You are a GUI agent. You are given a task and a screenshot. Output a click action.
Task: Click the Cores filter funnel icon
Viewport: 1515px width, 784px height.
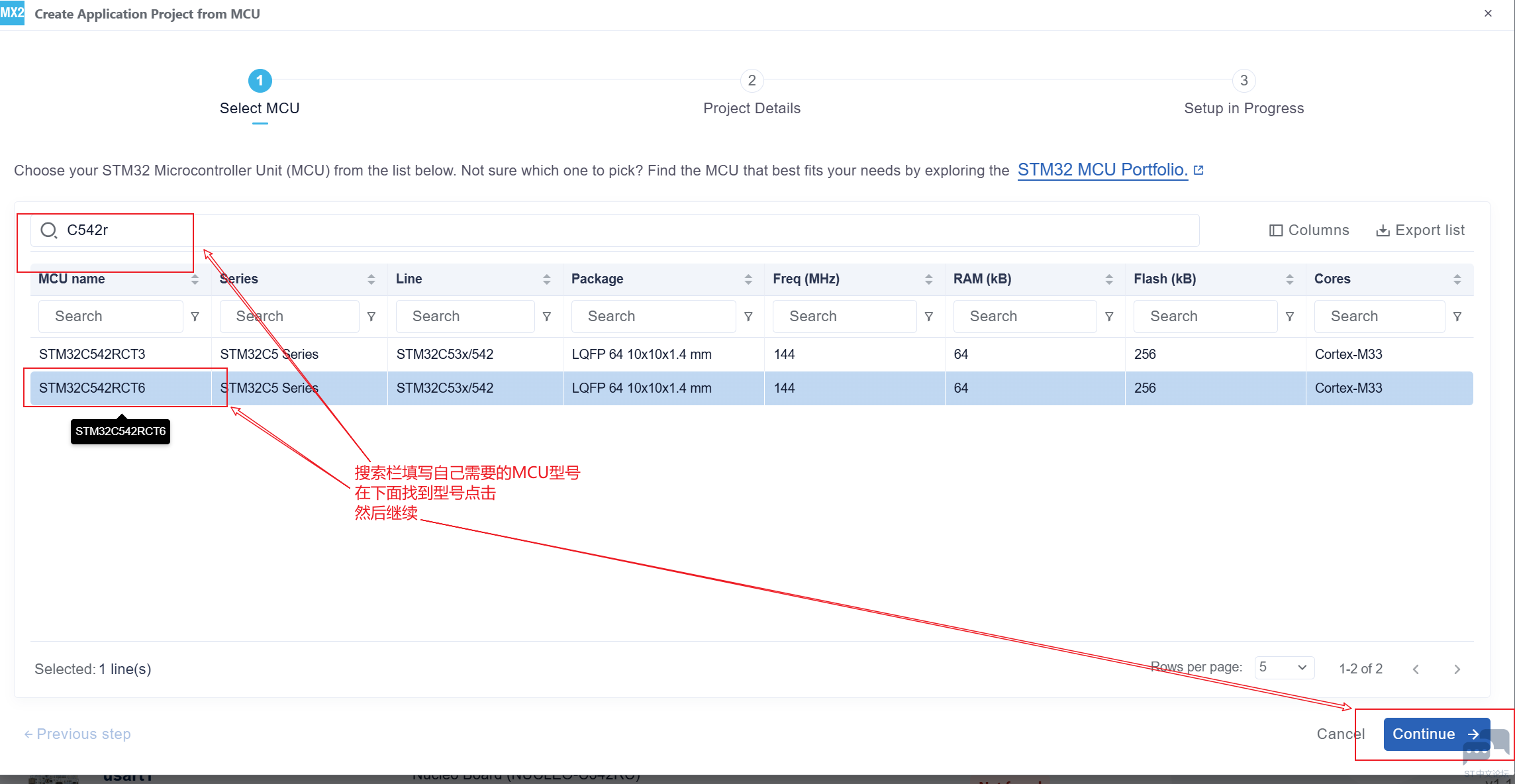click(x=1457, y=317)
